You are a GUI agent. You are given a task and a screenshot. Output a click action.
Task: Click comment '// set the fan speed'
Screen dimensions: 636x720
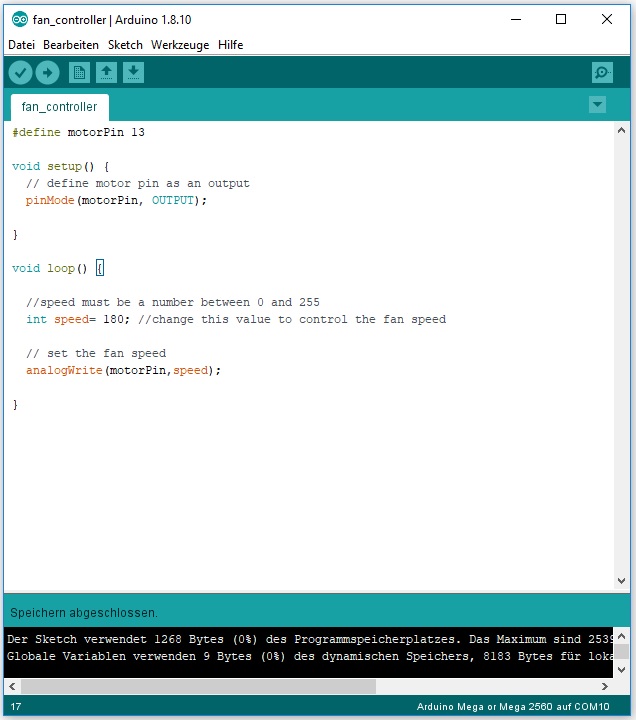pyautogui.click(x=96, y=353)
